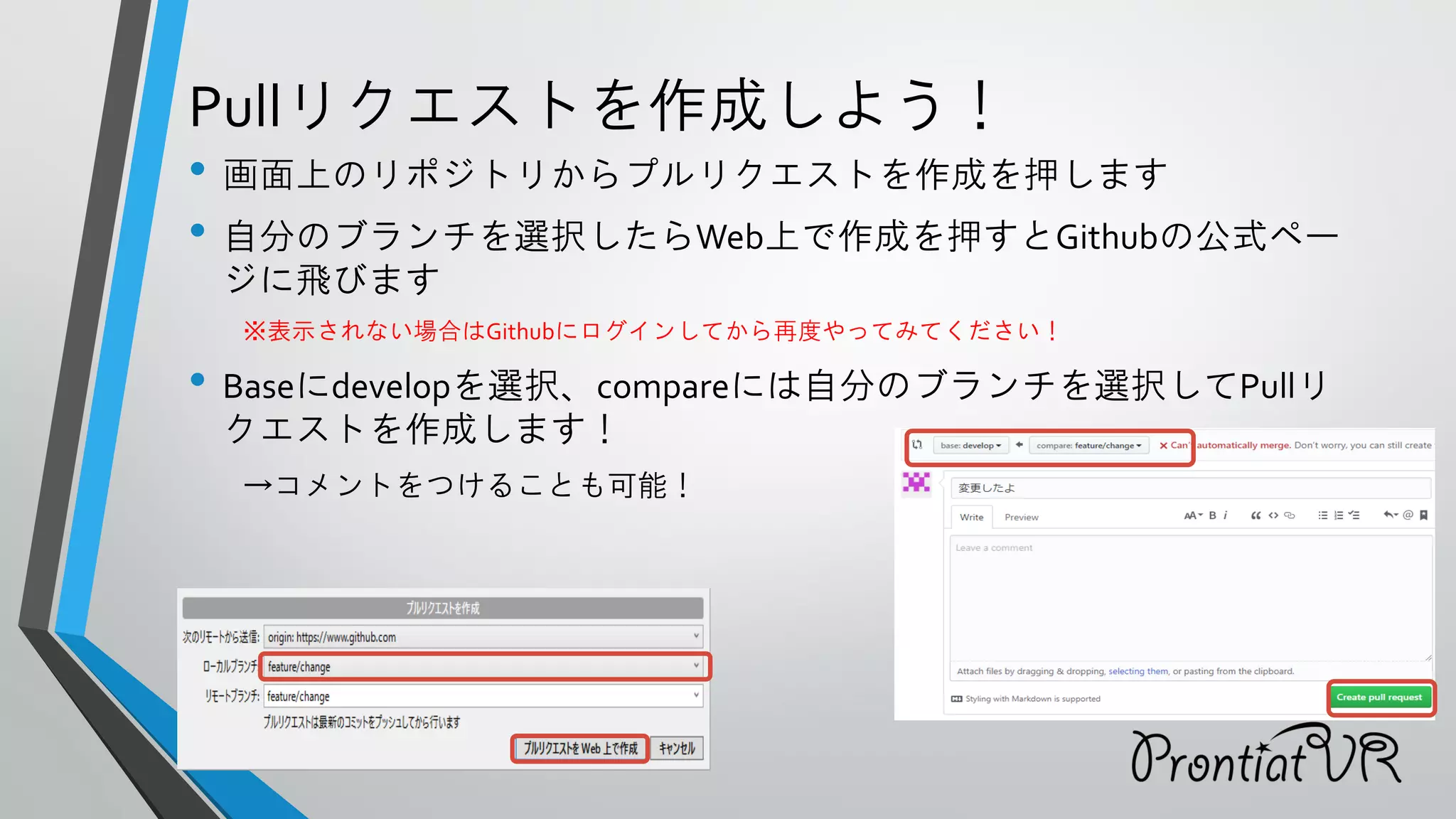This screenshot has height=819, width=1456.
Task: Insert a quote with the quotation icon
Action: point(1256,515)
